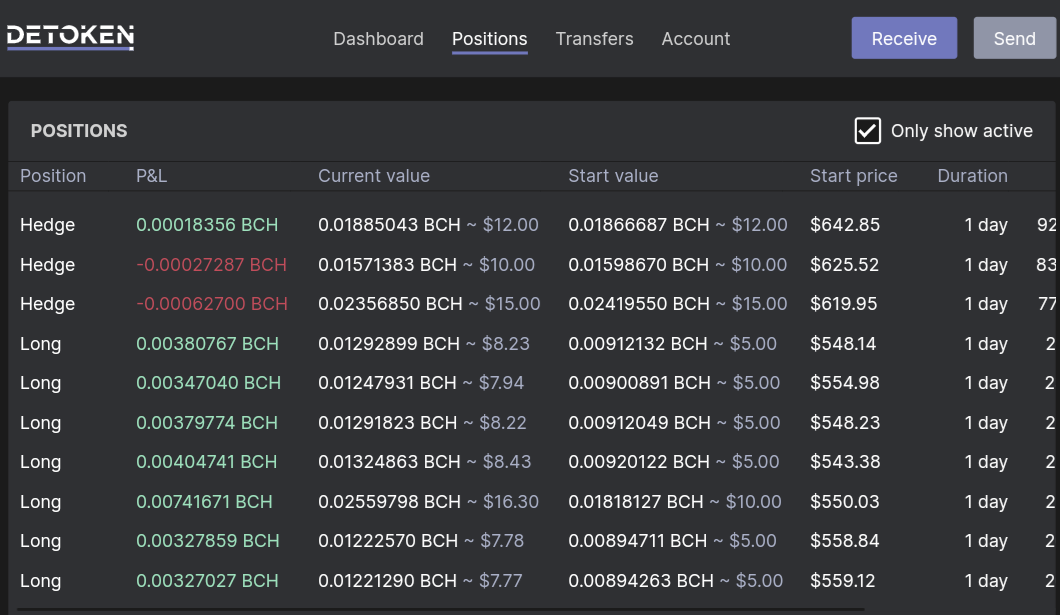Screen dimensions: 1060x615
Task: Select P&L 0.00327859 BCH cell
Action: pyautogui.click(x=208, y=541)
